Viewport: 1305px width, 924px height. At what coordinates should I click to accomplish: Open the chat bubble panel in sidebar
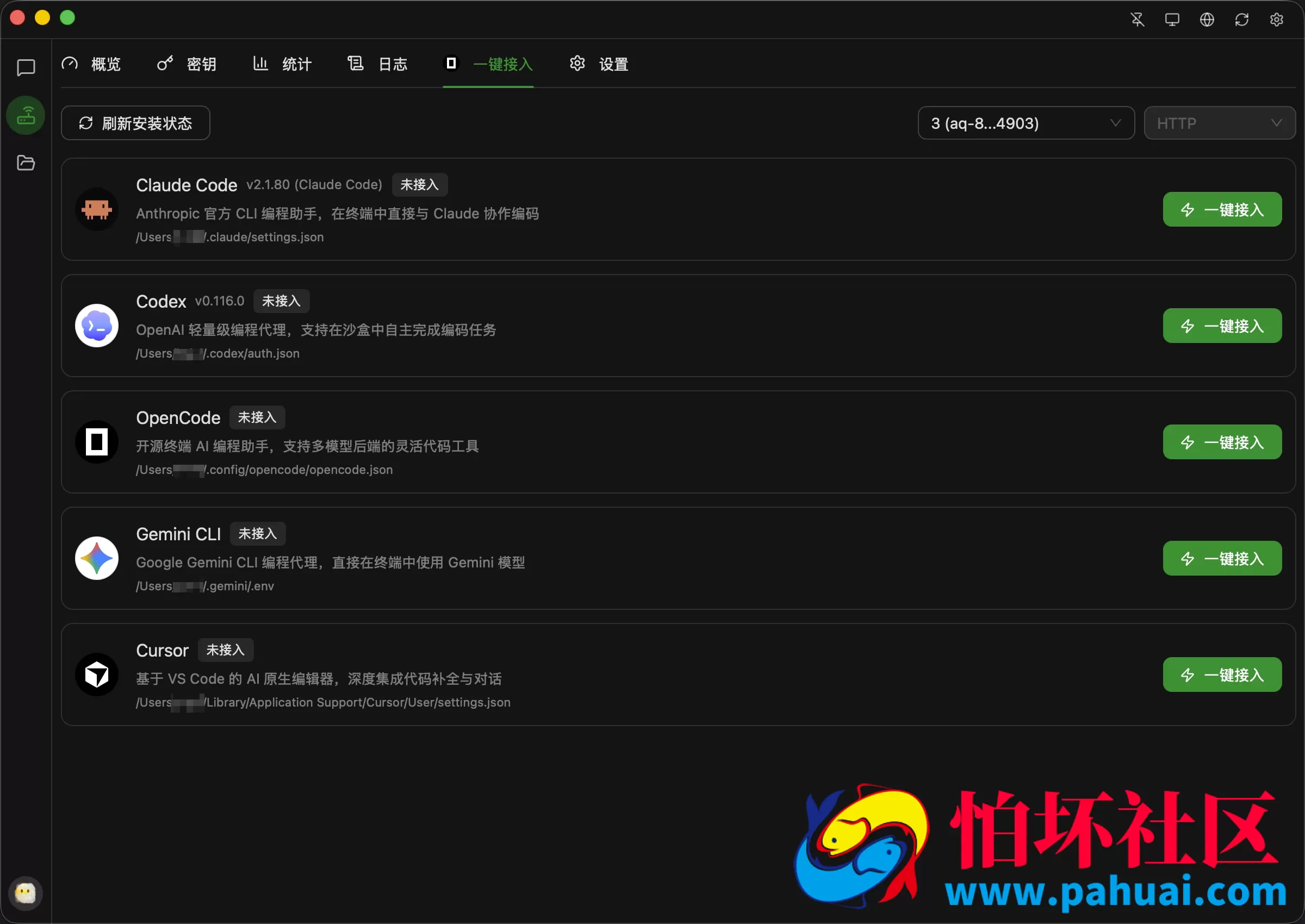click(x=25, y=68)
